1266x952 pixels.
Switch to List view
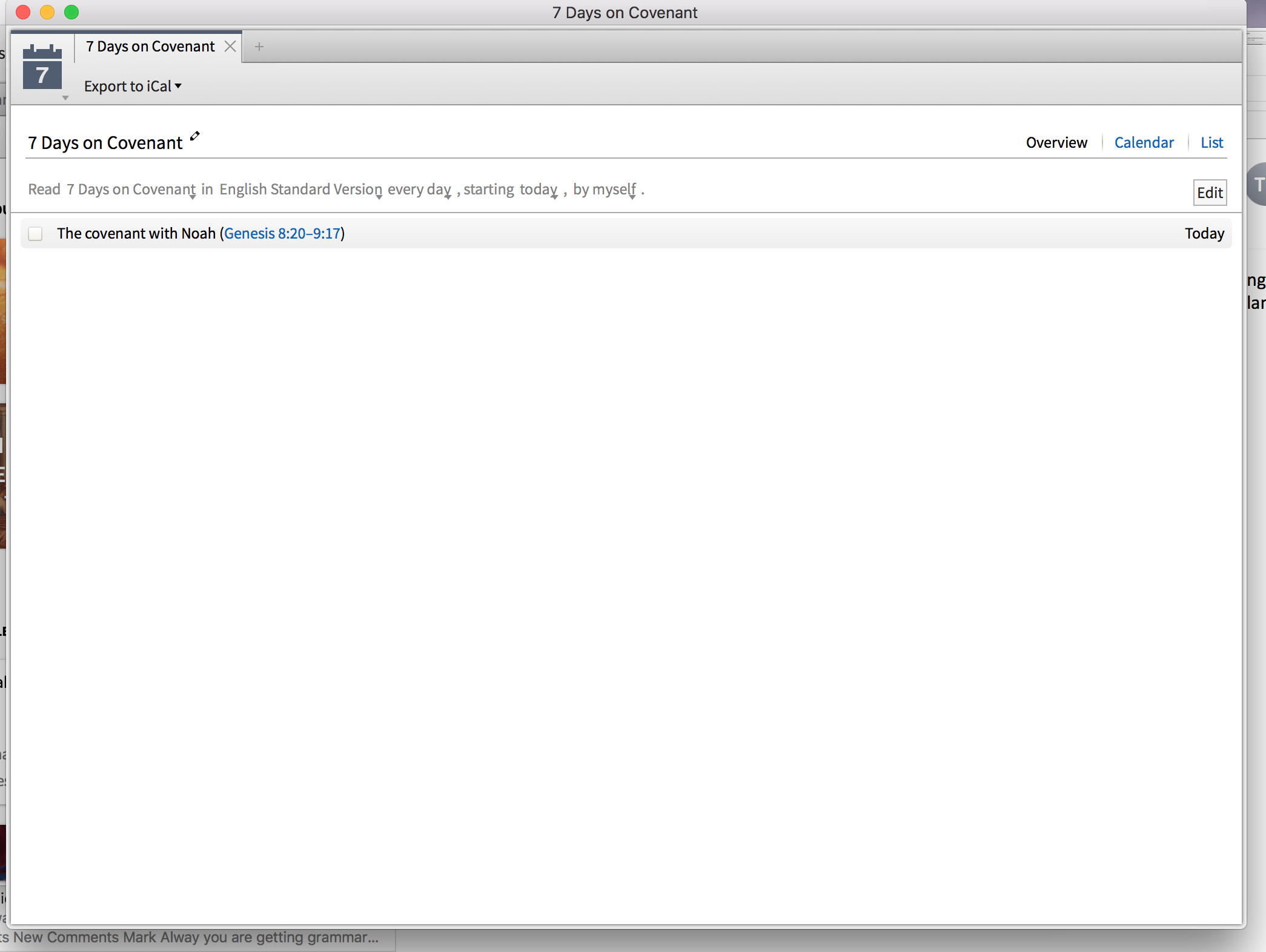click(1211, 143)
